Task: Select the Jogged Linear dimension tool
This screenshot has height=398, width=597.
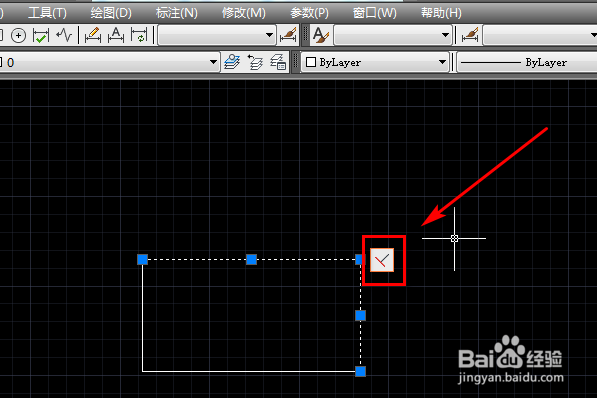Action: tap(64, 35)
